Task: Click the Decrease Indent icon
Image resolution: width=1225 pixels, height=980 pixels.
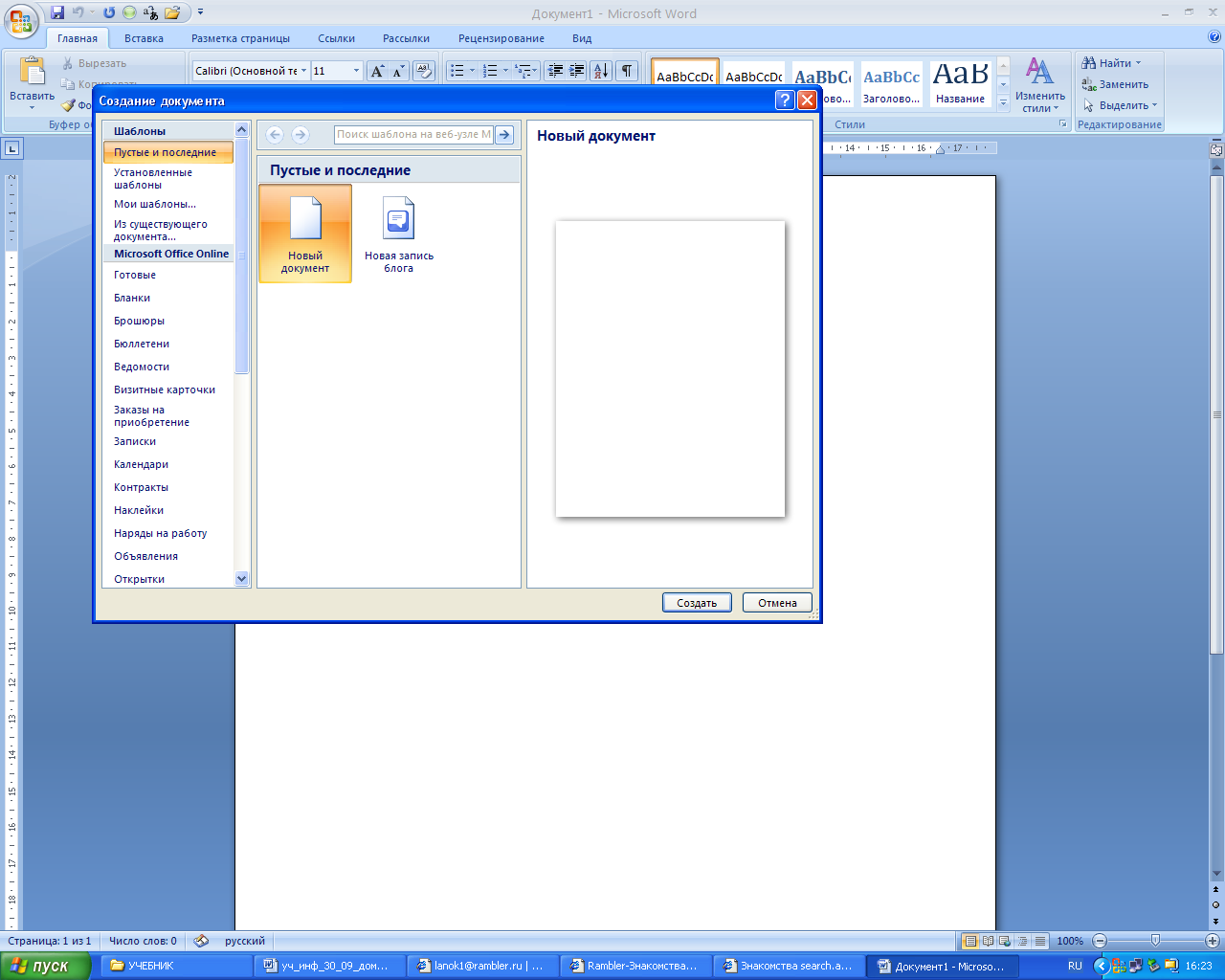Action: coord(556,71)
